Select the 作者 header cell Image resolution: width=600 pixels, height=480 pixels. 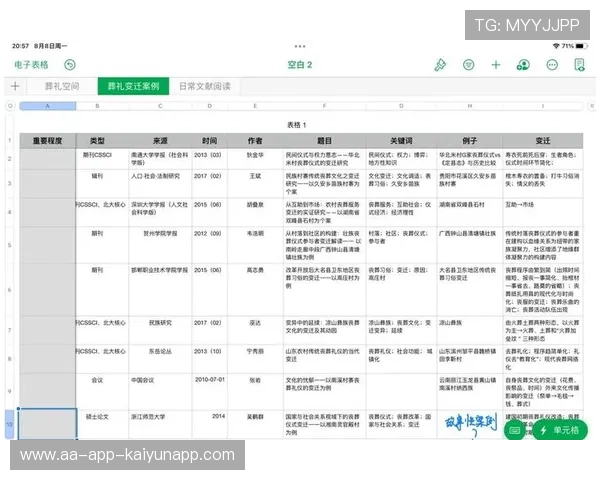[x=255, y=141]
